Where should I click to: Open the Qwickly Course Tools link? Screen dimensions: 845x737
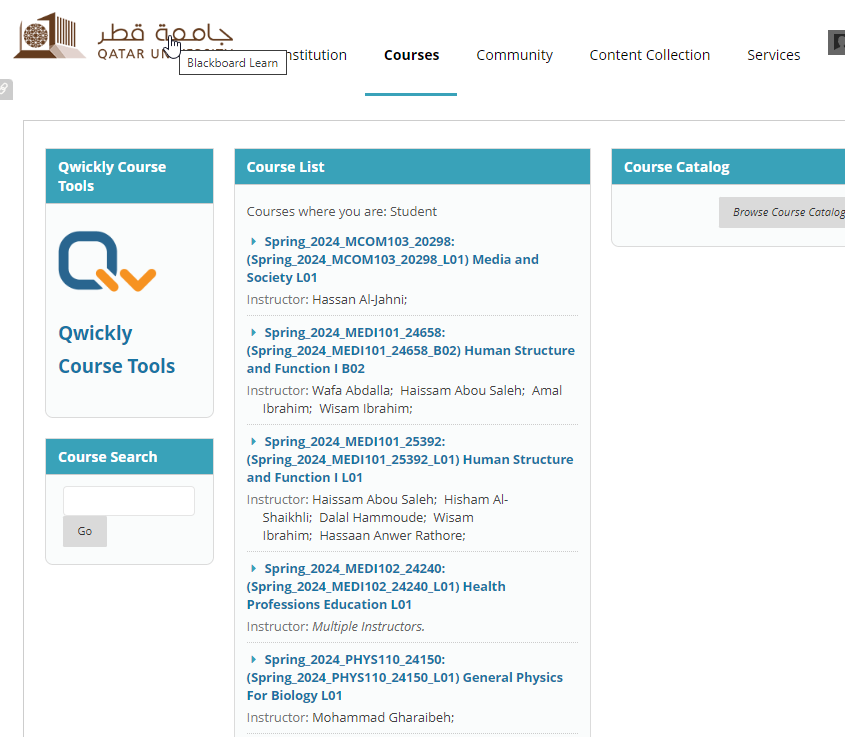tap(116, 350)
